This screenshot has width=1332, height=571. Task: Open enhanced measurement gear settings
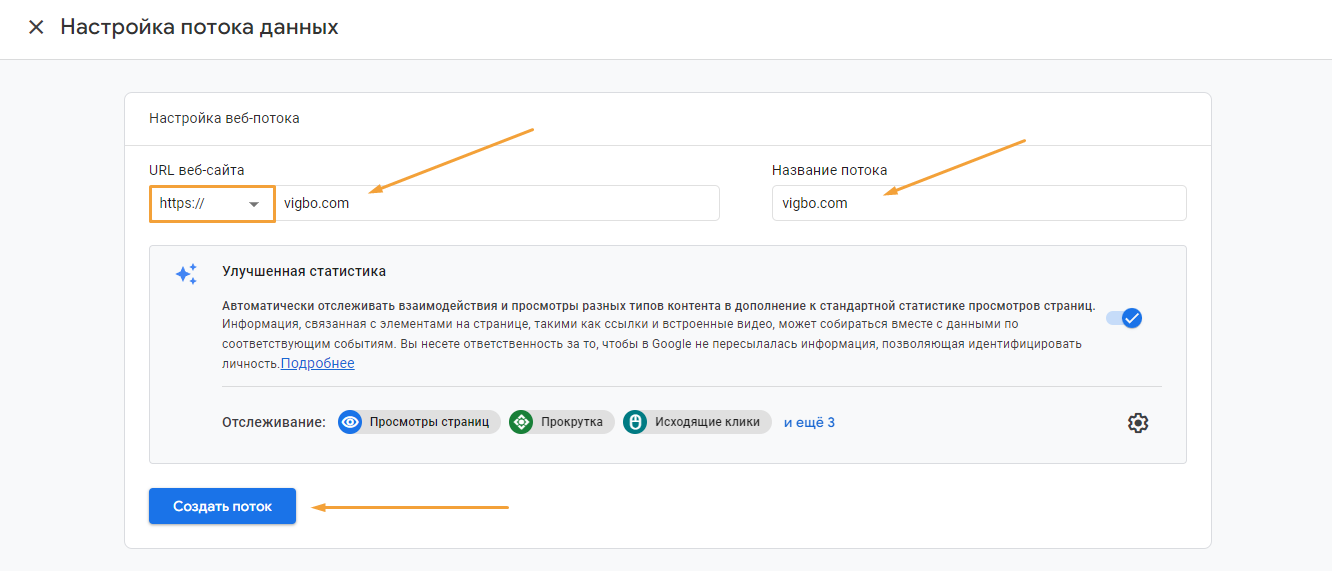(1138, 423)
